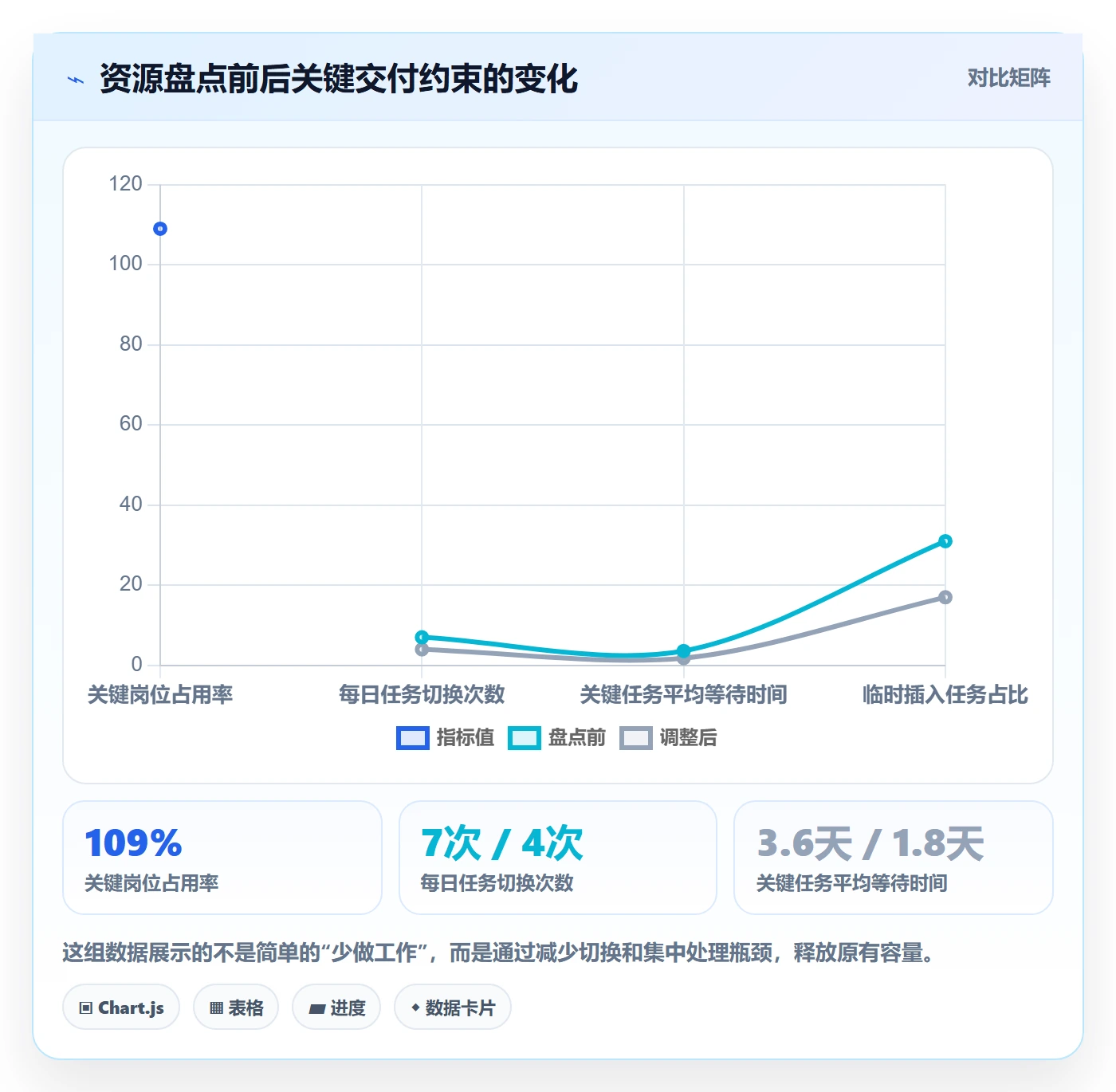The width and height of the screenshot is (1116, 1092).
Task: Select the cyan 盘点前 point at 临时插入任务占比
Action: 945,541
